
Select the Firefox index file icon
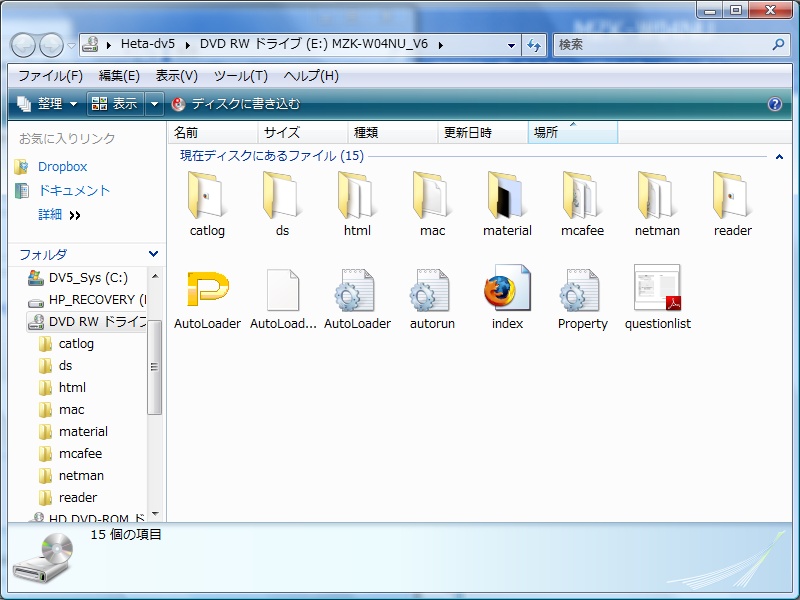coord(507,288)
